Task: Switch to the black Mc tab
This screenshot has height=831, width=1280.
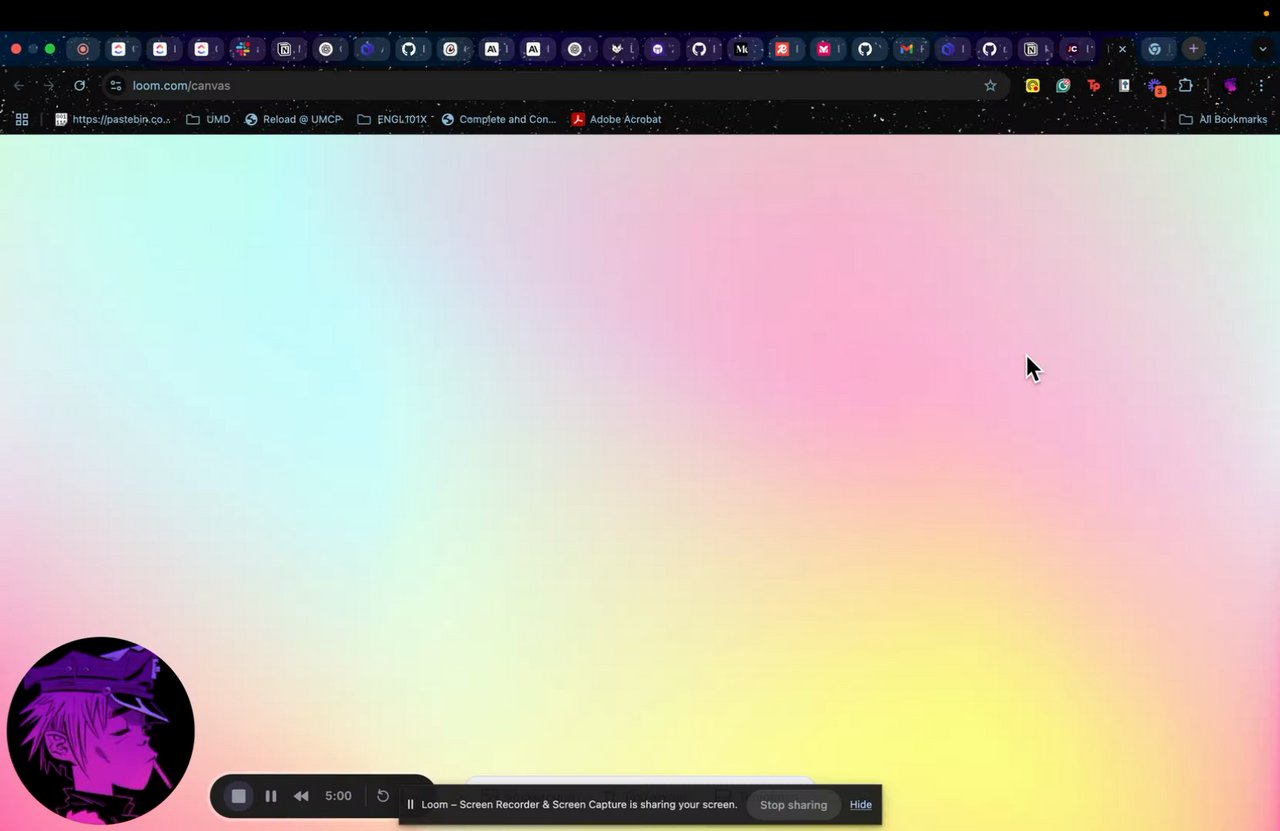Action: (744, 49)
